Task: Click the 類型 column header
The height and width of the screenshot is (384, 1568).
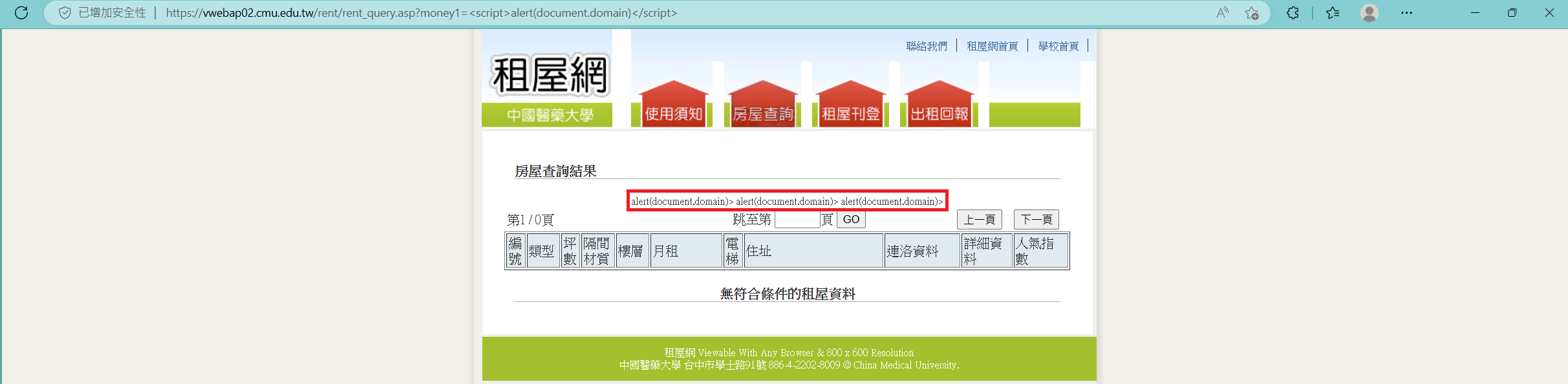Action: (543, 251)
